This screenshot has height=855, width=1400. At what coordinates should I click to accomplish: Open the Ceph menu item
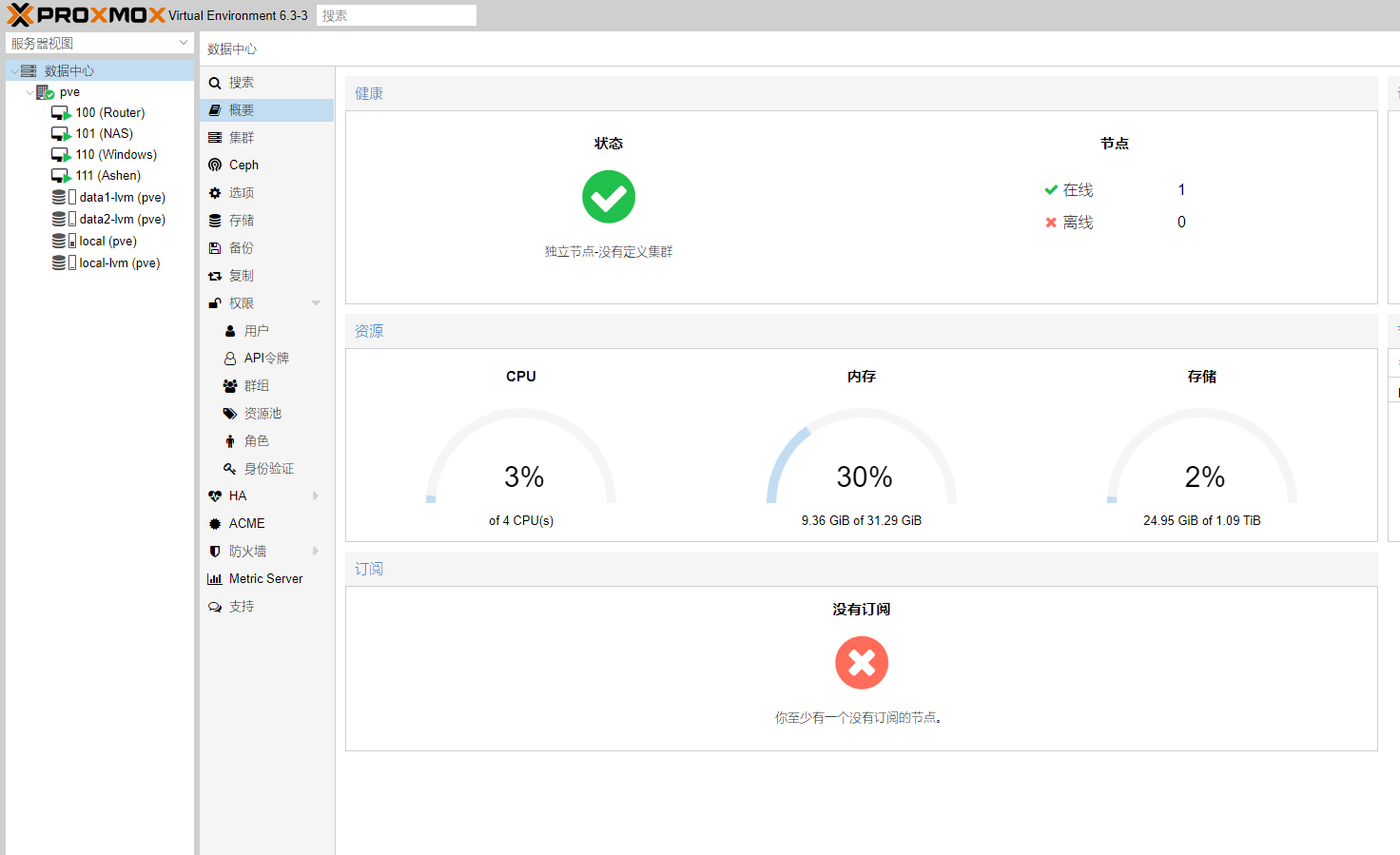[x=266, y=165]
